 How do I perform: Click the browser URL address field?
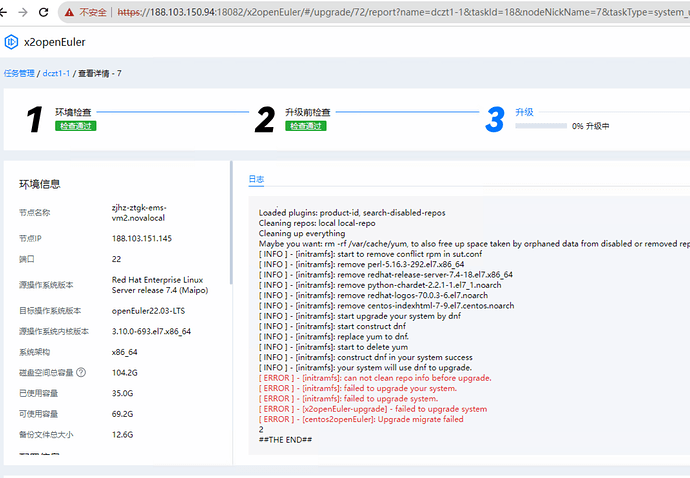400,13
